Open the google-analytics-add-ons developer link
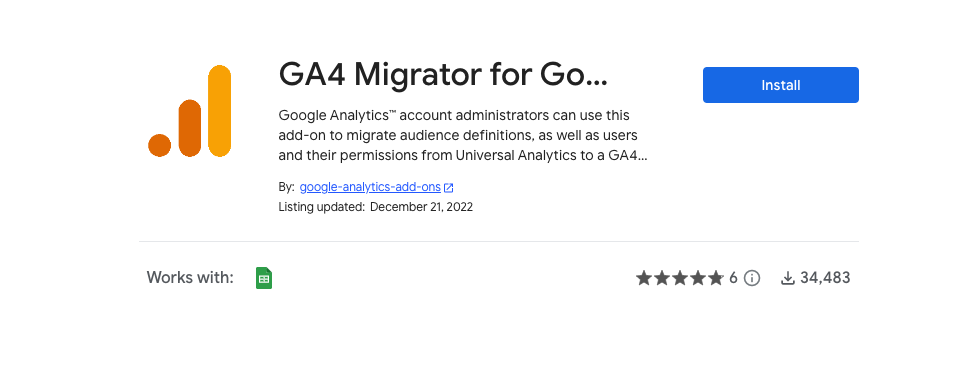Screen dimensions: 961x378 [370, 187]
